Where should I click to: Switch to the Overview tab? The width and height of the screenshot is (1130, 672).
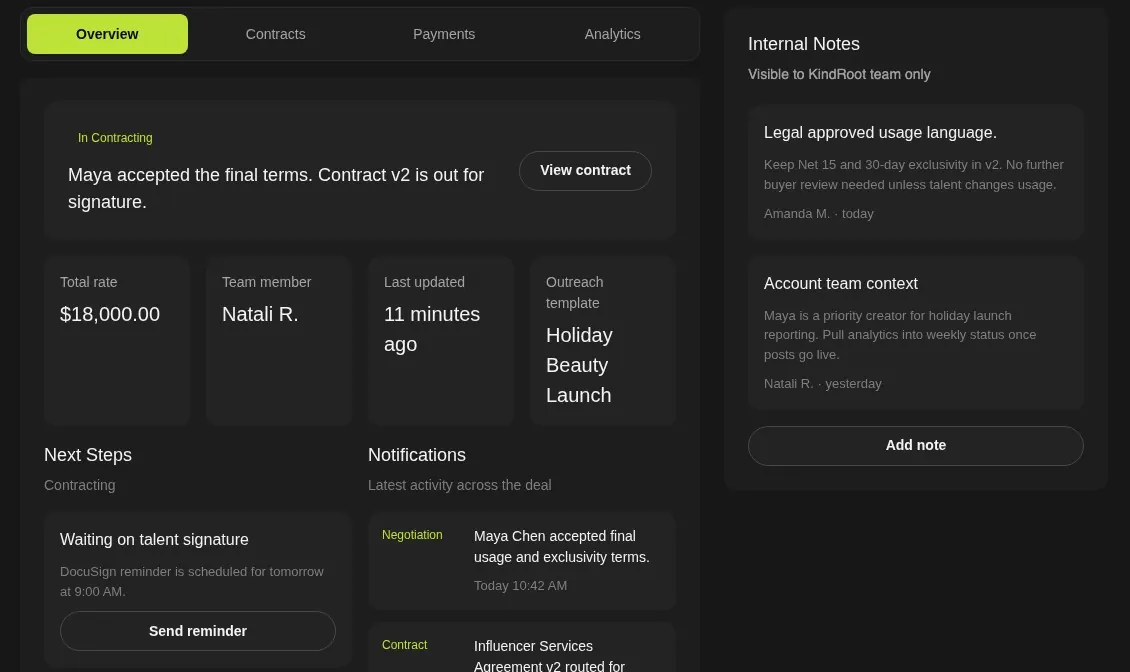coord(107,34)
